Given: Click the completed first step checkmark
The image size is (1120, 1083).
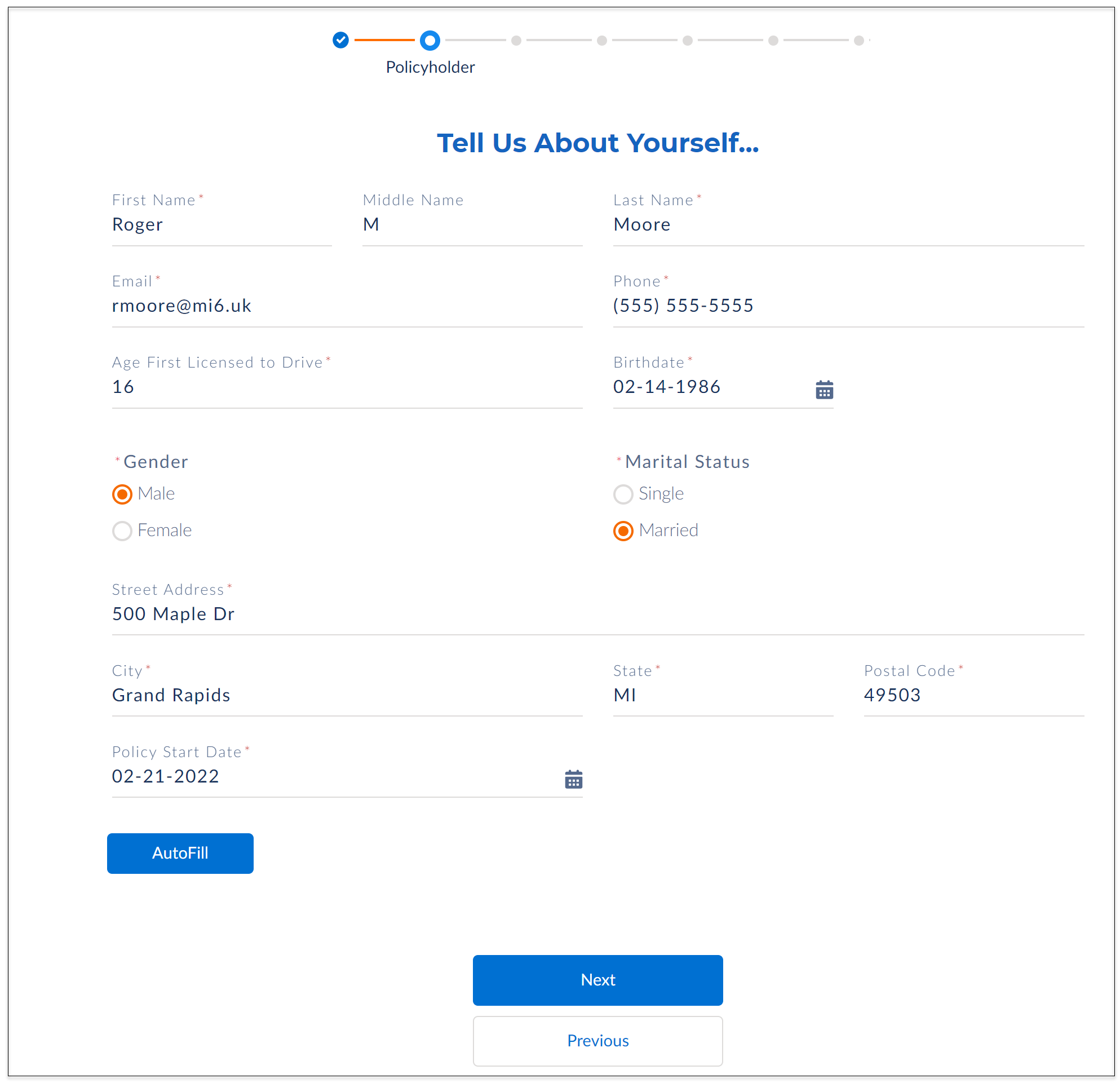Looking at the screenshot, I should pyautogui.click(x=340, y=40).
